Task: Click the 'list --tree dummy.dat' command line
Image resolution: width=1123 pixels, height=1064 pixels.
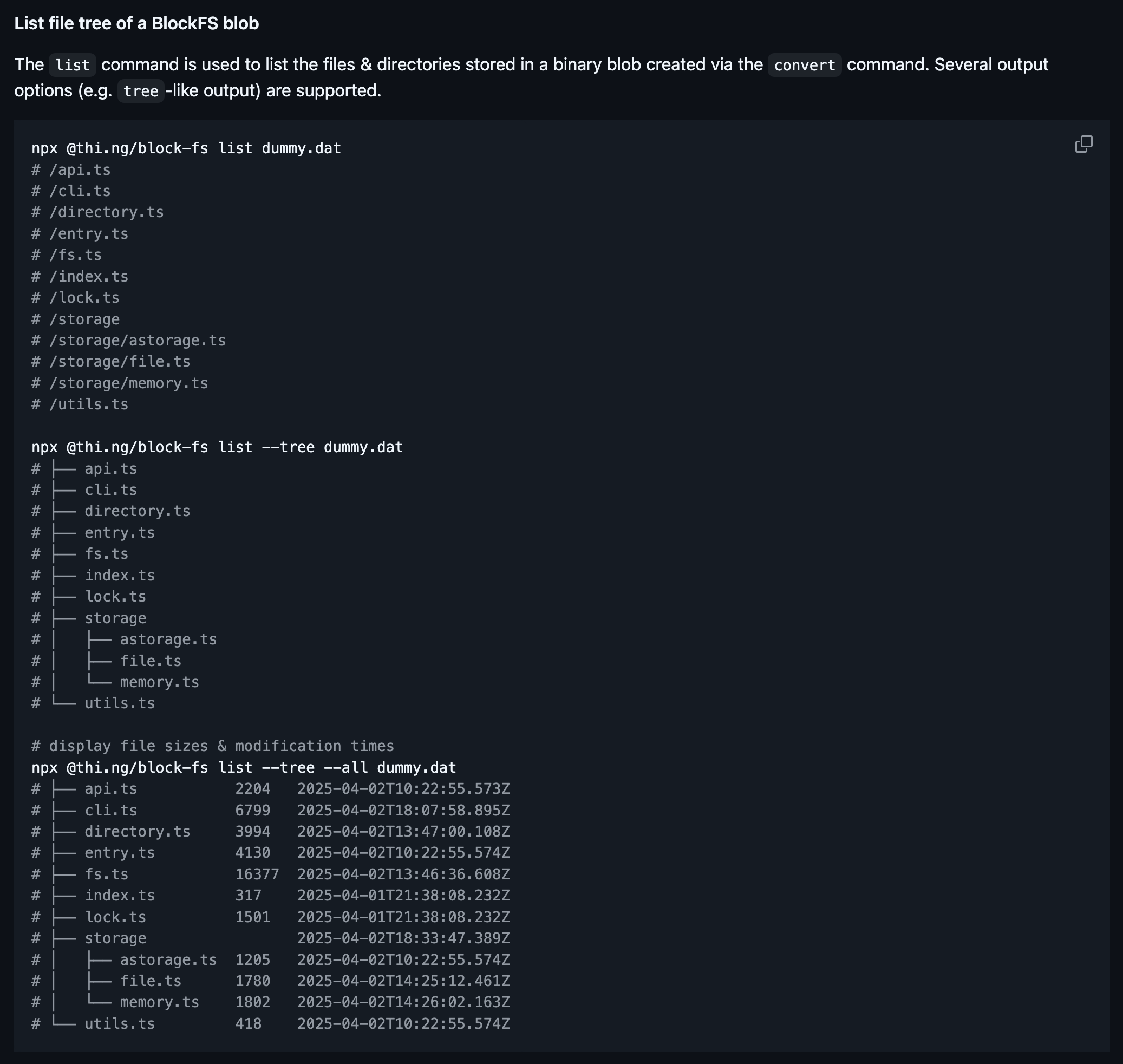Action: pyautogui.click(x=217, y=447)
